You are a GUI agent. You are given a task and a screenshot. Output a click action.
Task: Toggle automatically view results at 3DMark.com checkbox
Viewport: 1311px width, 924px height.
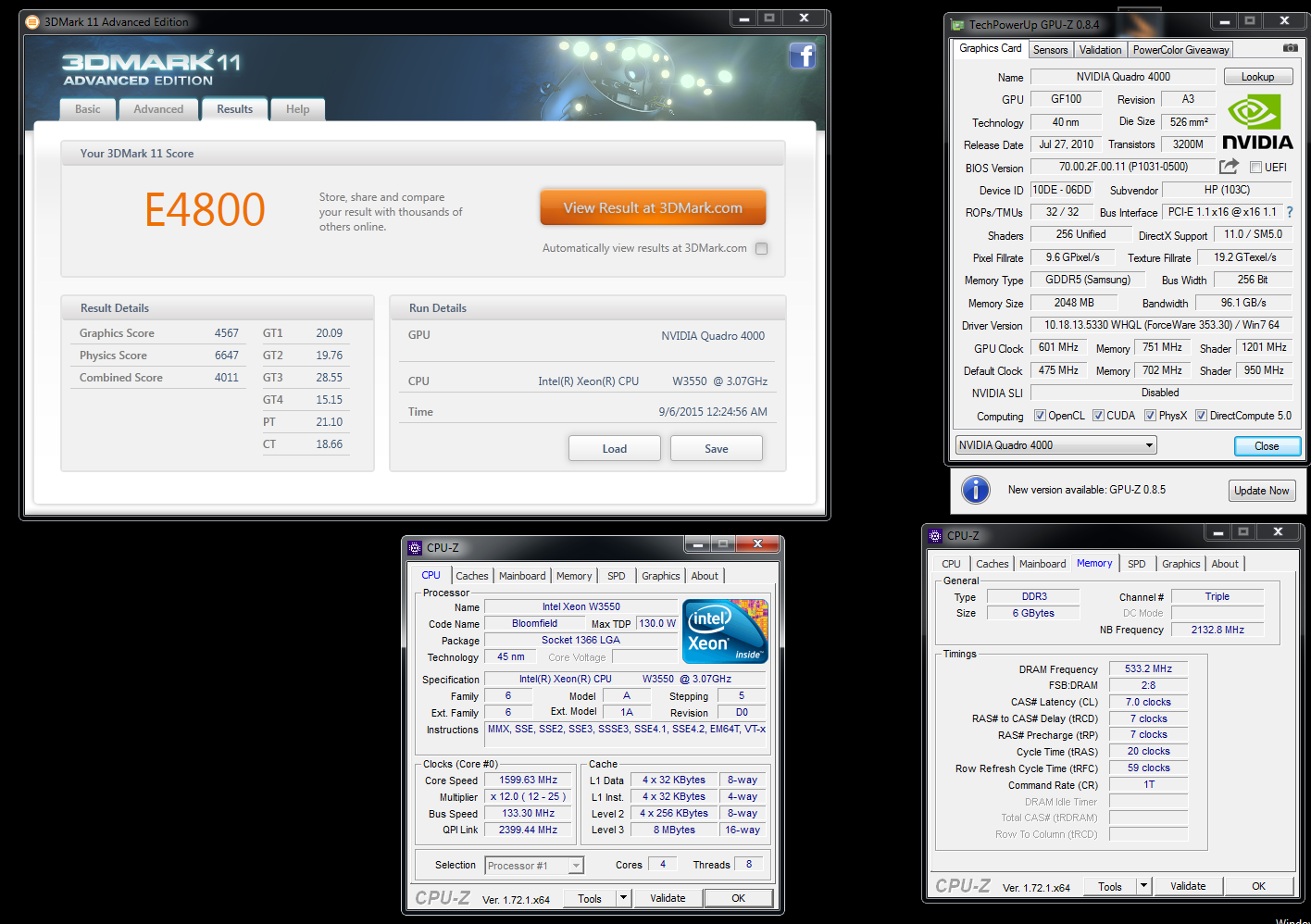click(x=761, y=248)
